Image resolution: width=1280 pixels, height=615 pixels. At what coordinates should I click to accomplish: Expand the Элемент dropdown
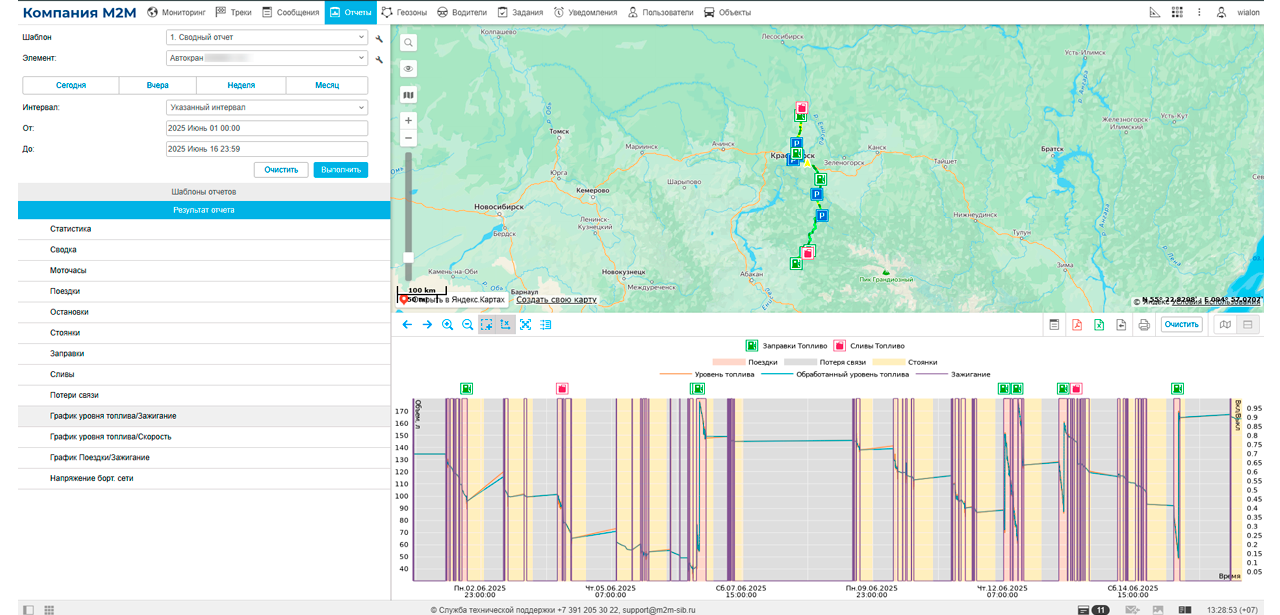[x=267, y=59]
